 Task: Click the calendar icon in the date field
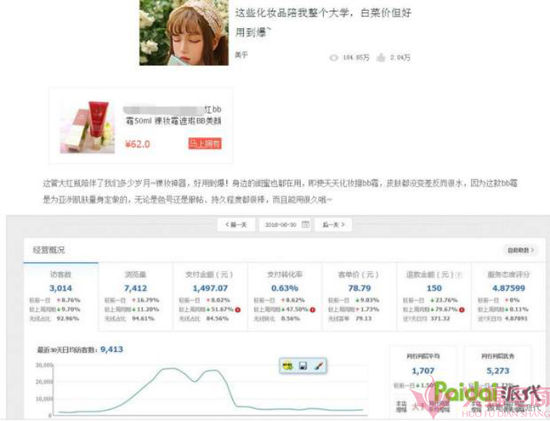tap(306, 225)
